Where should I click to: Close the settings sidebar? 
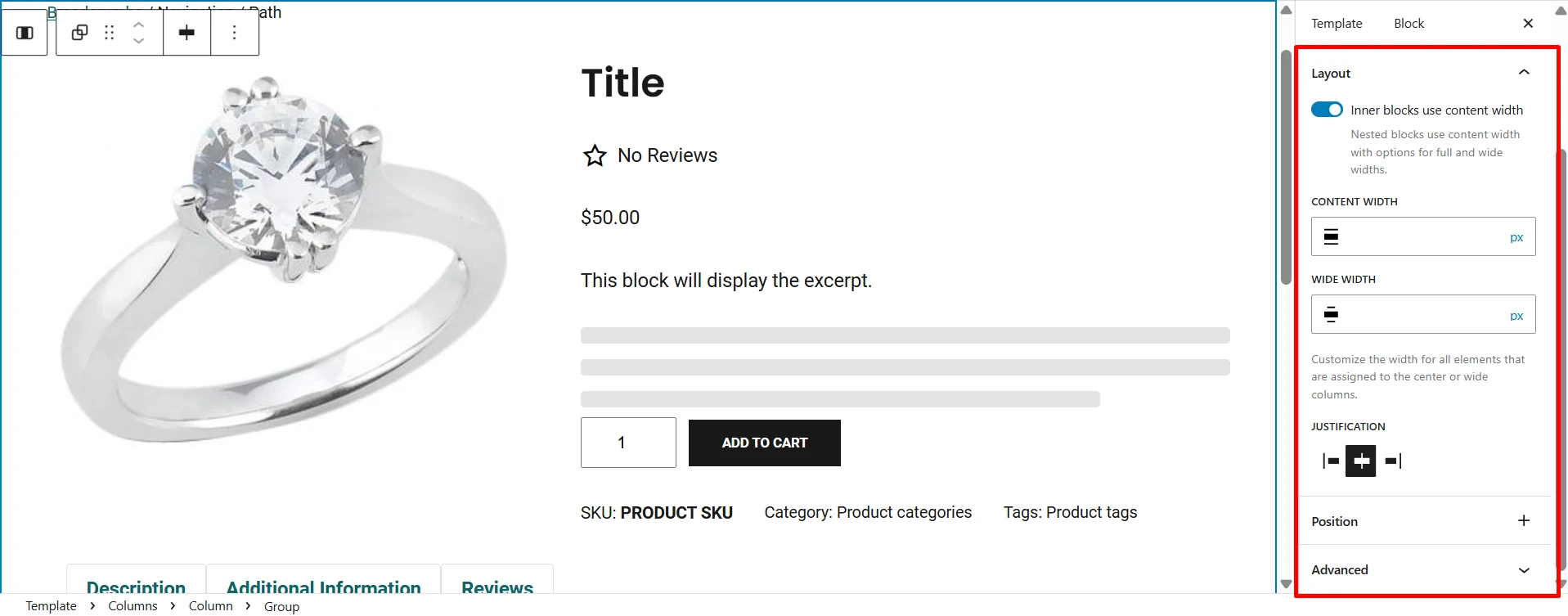1528,24
